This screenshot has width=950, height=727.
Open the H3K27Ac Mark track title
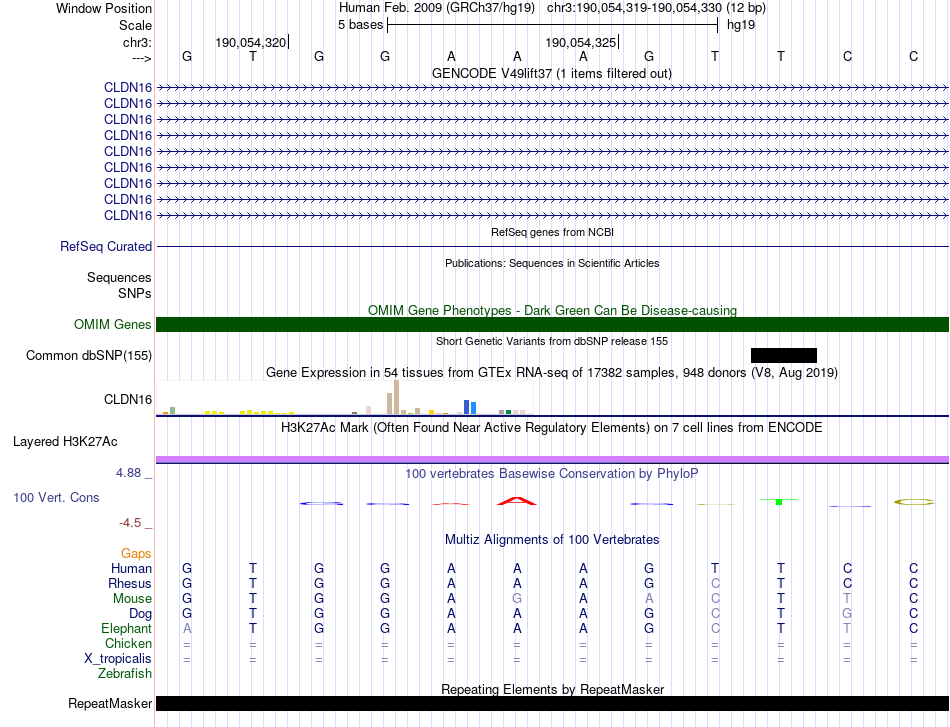[x=552, y=428]
